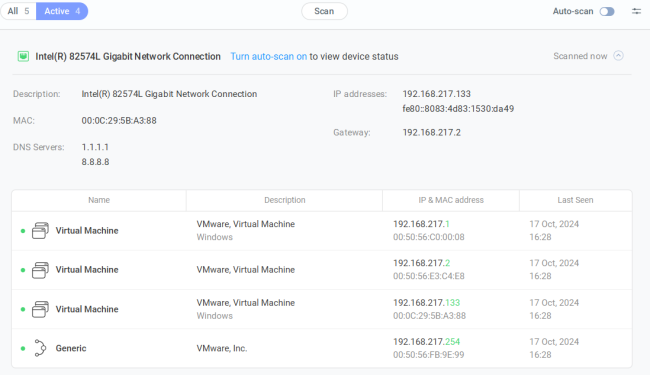Click the virtual machine icon for 192.168.217.133
650x375 pixels.
pyautogui.click(x=40, y=309)
